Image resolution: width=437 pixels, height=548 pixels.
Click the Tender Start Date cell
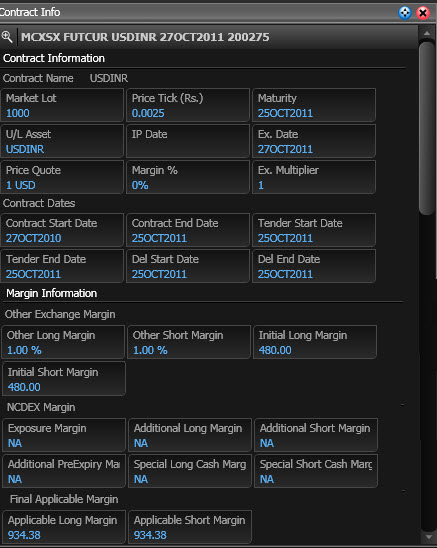314,230
